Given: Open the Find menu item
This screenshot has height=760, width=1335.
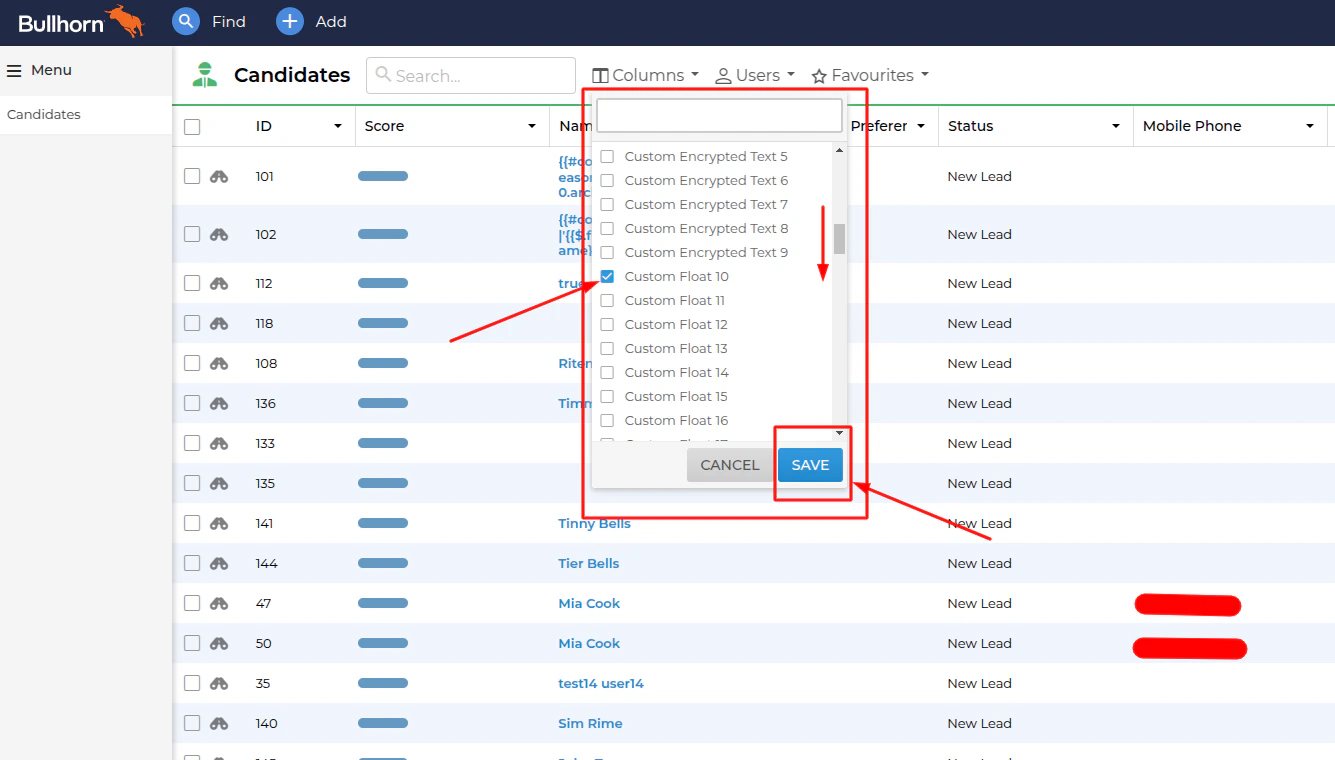Looking at the screenshot, I should [229, 21].
